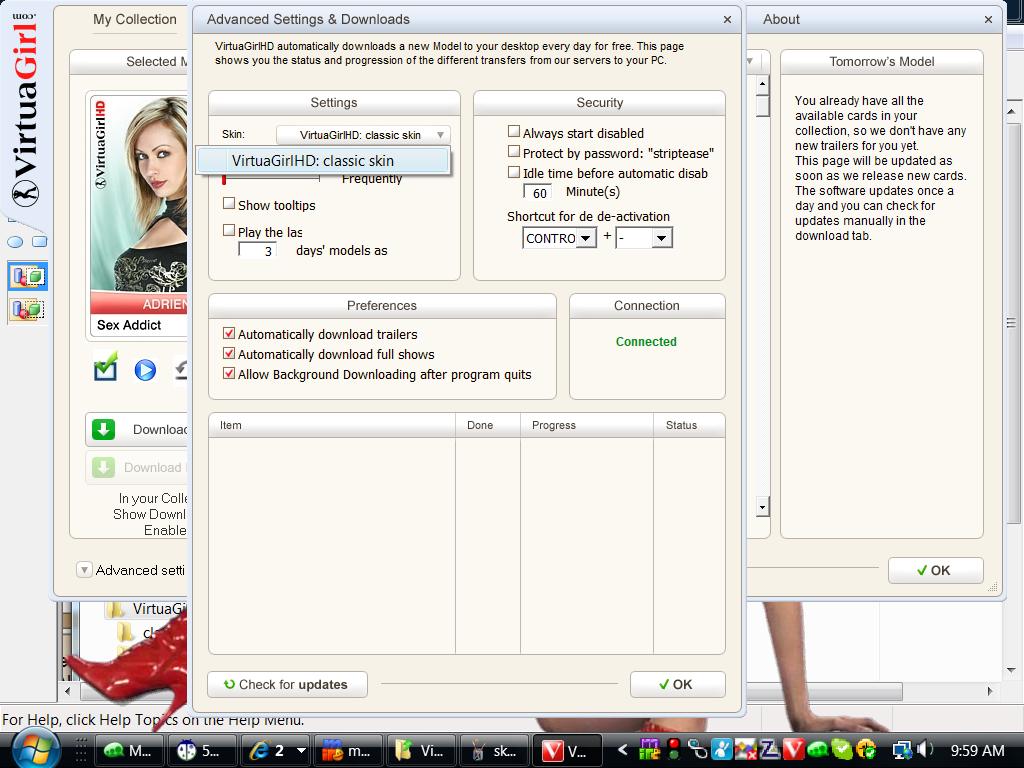Open the dropdown arrow left of Tomorrow's Model

750,61
